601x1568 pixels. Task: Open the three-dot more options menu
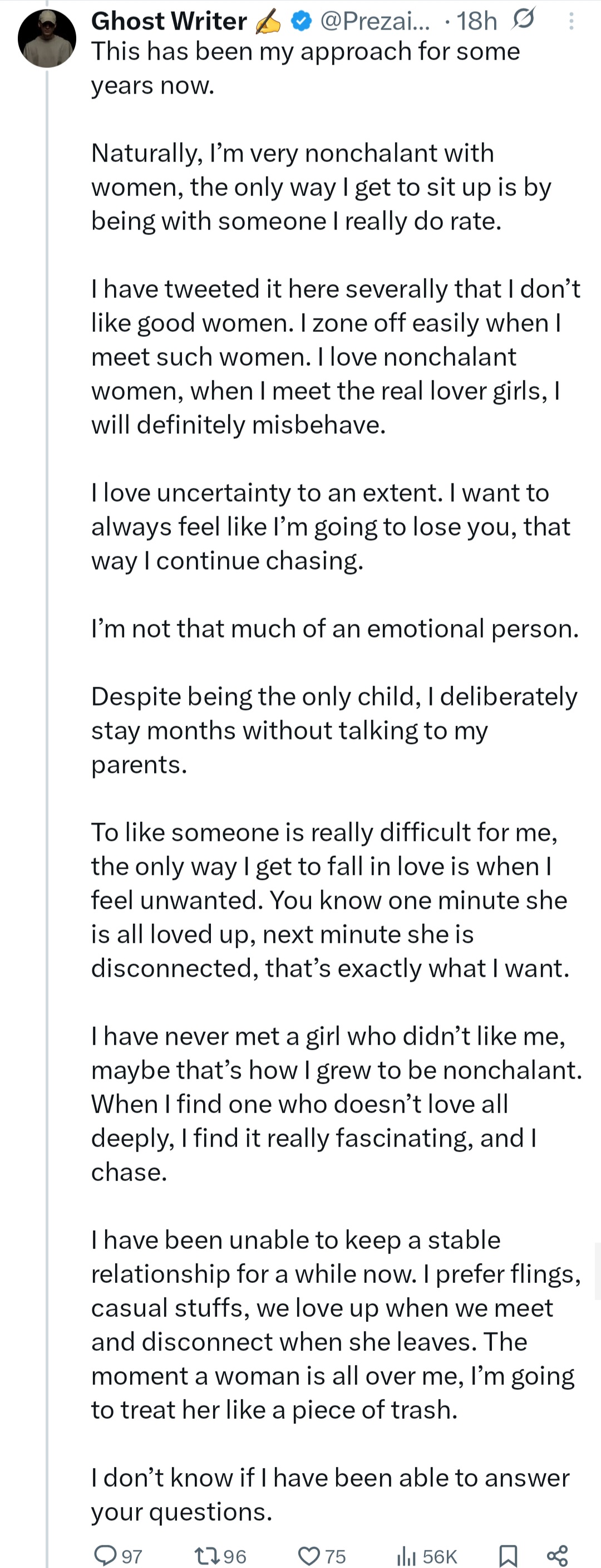pyautogui.click(x=570, y=21)
